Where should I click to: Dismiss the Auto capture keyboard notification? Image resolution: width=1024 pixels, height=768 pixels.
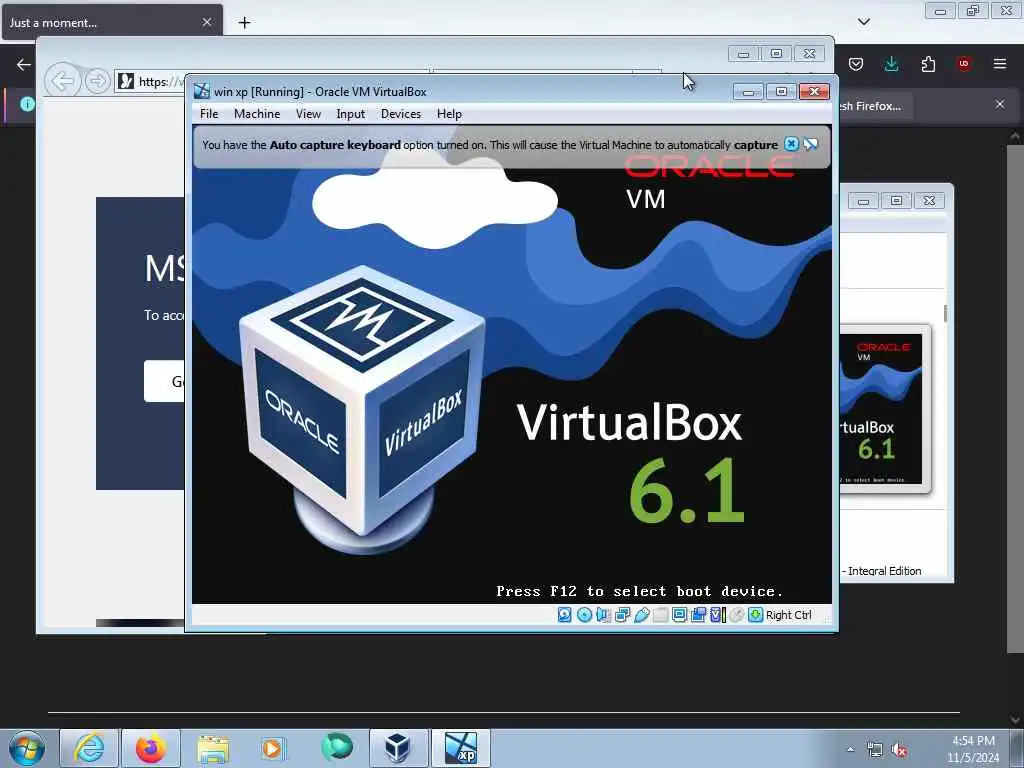click(x=791, y=144)
